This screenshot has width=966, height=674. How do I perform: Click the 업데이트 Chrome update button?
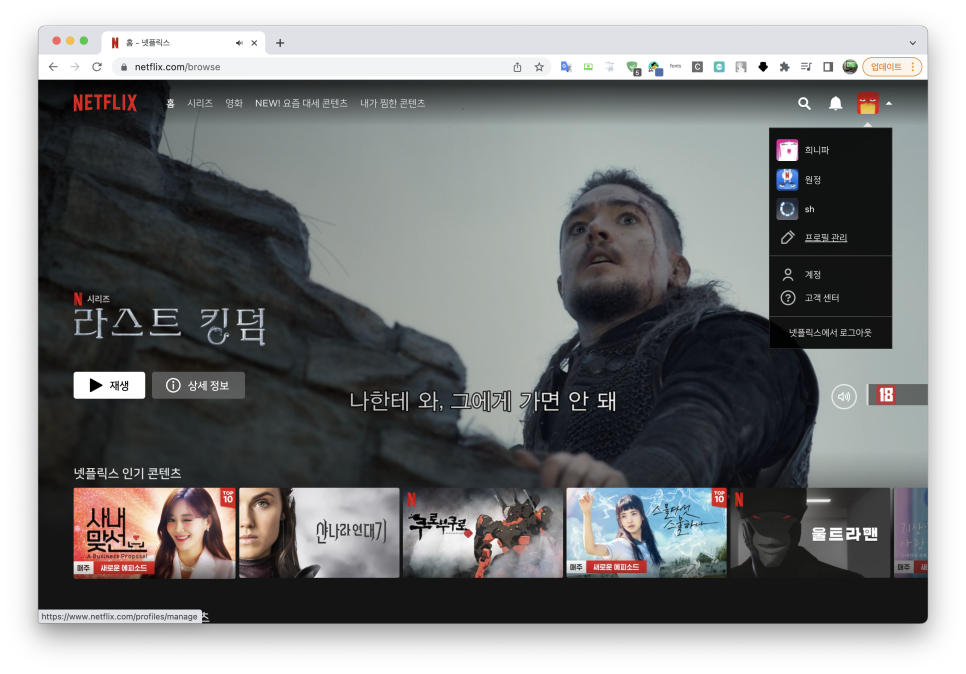(x=886, y=67)
